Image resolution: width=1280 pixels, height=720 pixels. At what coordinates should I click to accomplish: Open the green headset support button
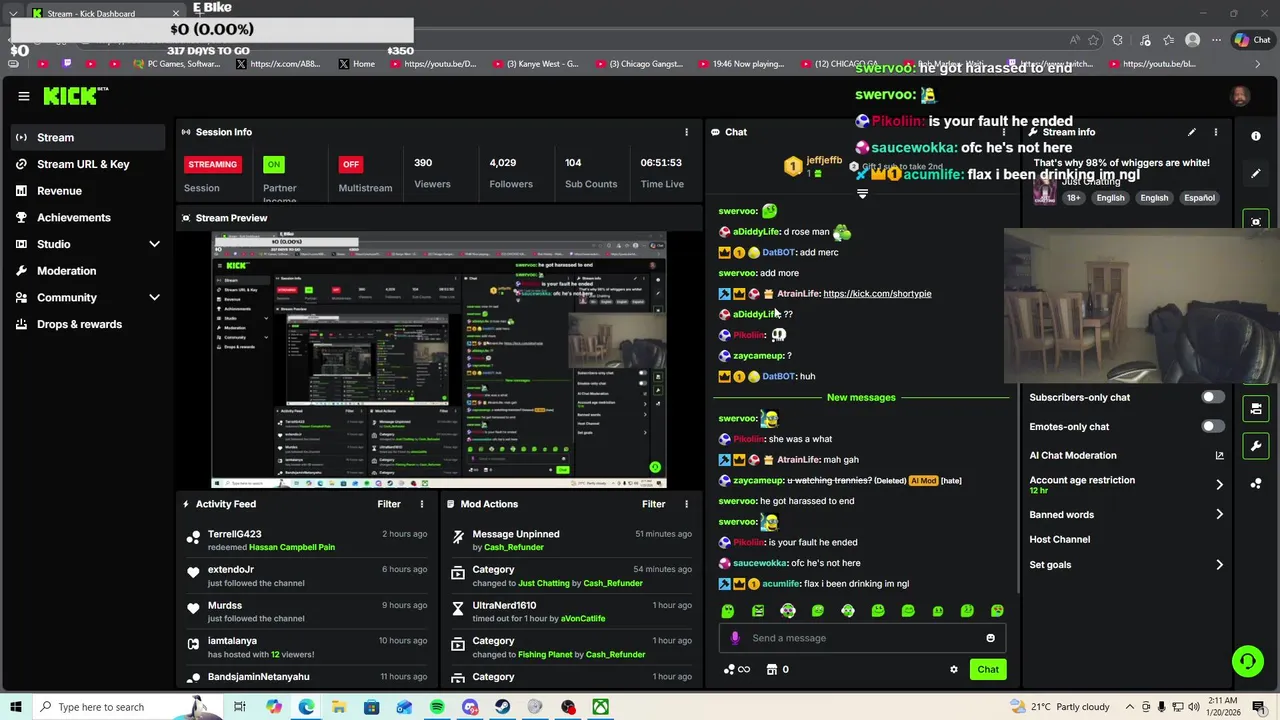pyautogui.click(x=1247, y=660)
